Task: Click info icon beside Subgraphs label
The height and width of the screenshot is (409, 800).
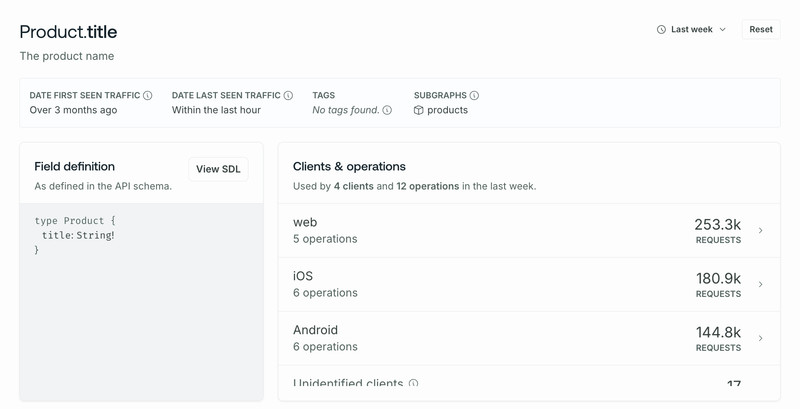Action: coord(474,95)
